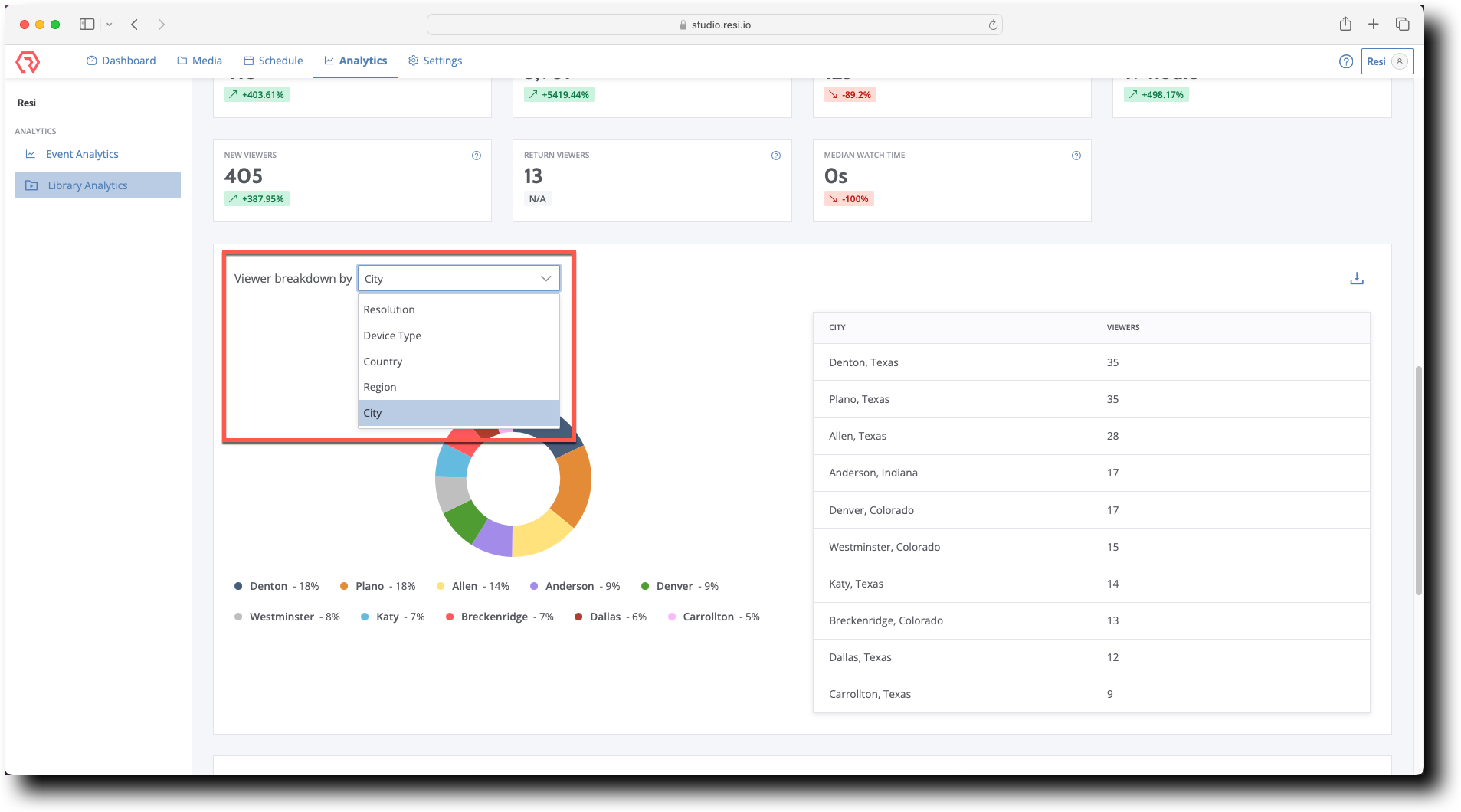Open the Dashboard page link

coord(120,61)
